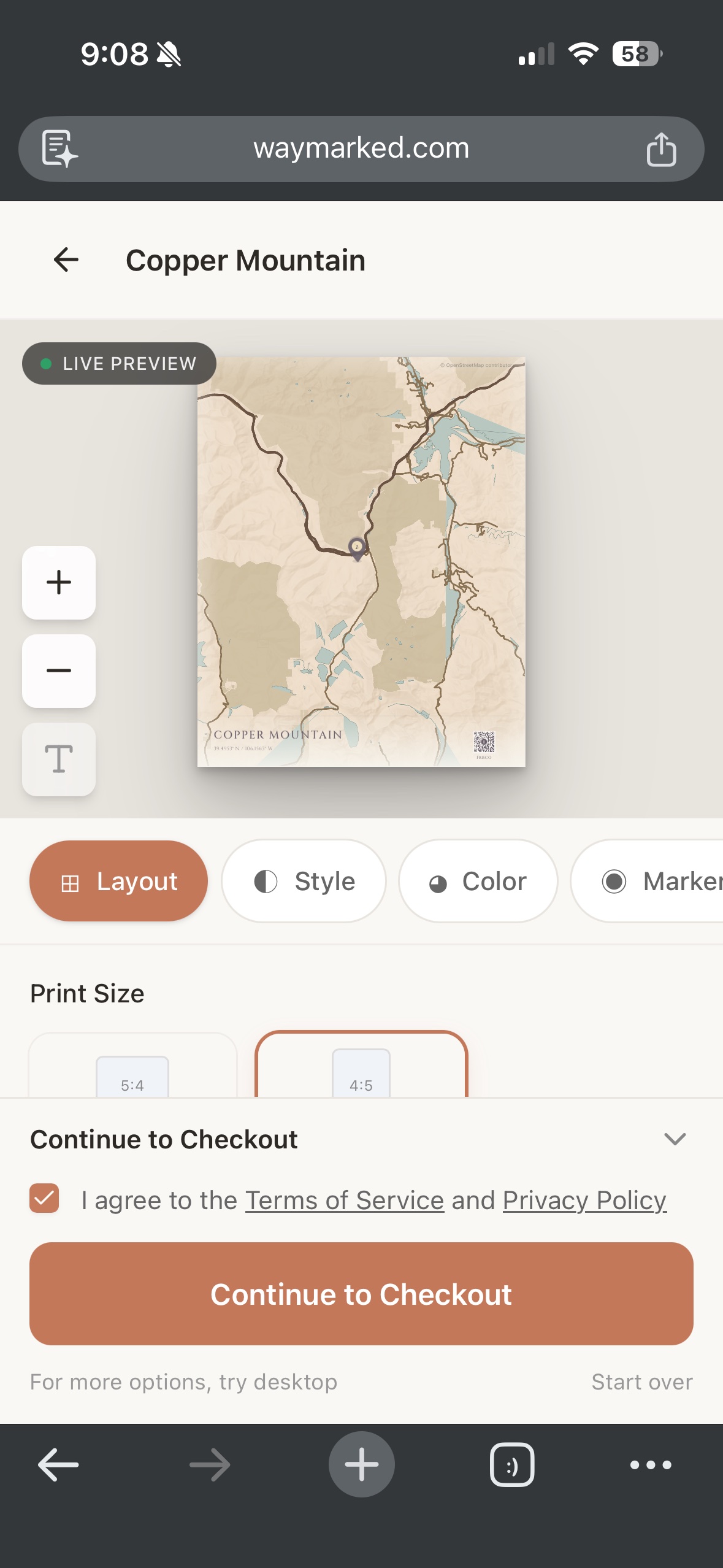Tap the waymarked.com address bar
The image size is (723, 1568).
[x=361, y=148]
